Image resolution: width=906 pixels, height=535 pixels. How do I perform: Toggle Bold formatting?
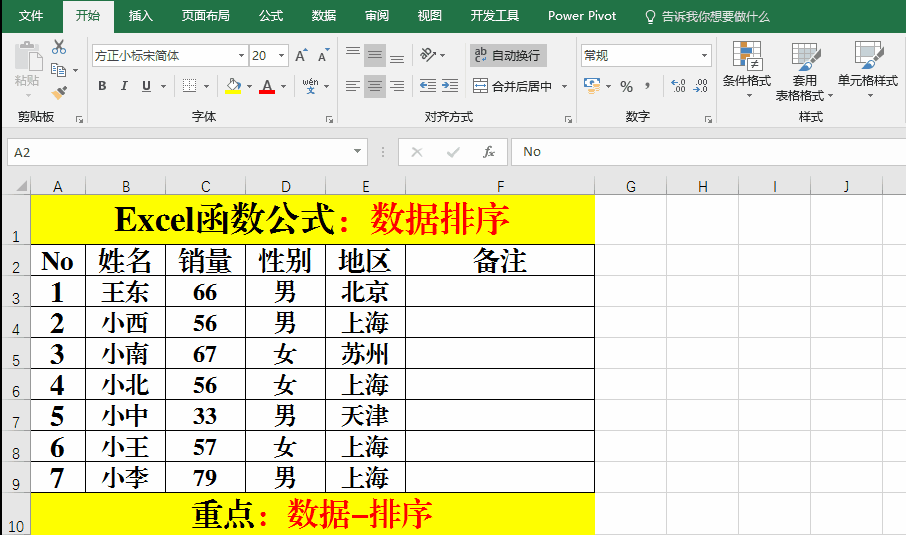tap(102, 86)
